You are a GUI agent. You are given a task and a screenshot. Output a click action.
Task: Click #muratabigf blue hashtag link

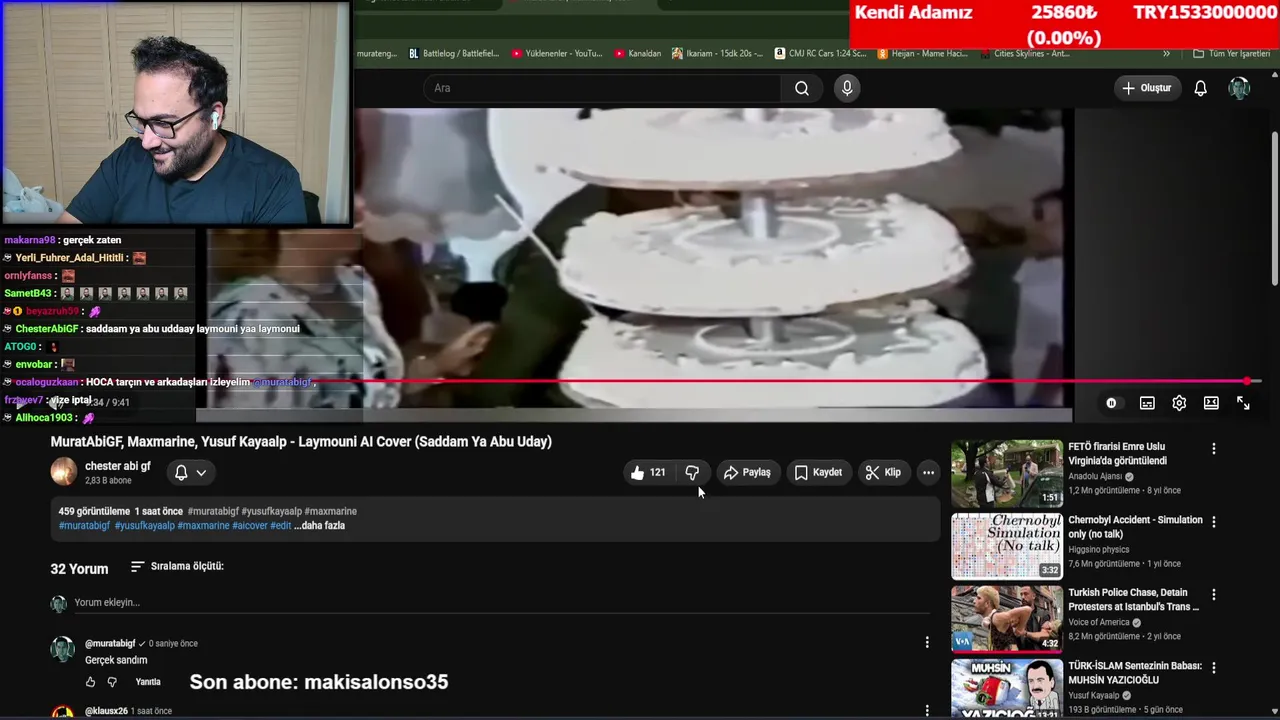click(84, 525)
